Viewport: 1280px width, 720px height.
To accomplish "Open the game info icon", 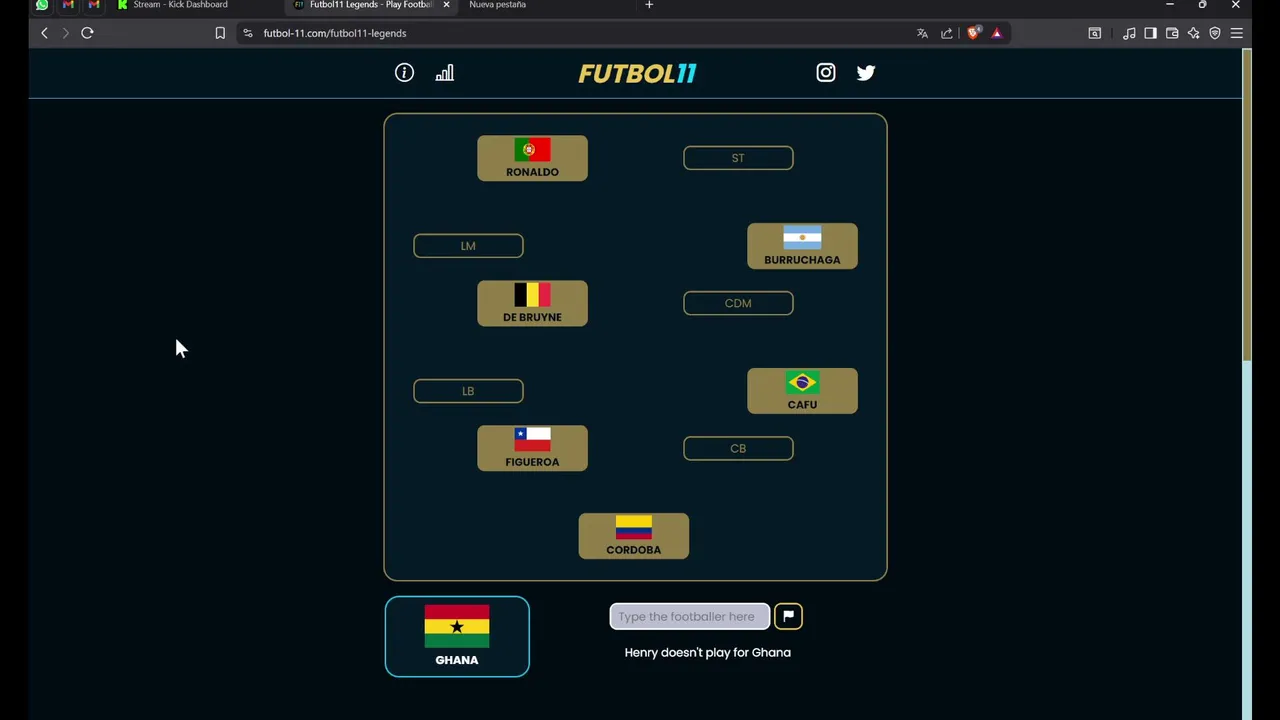I will [404, 72].
